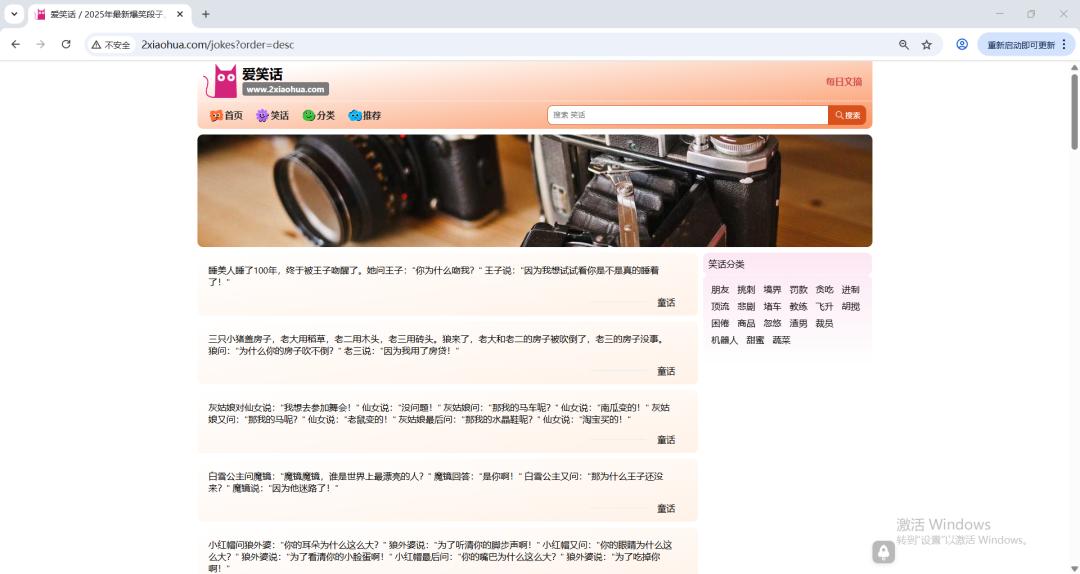Click the pink cat 爱笑话 site logo

tap(266, 81)
